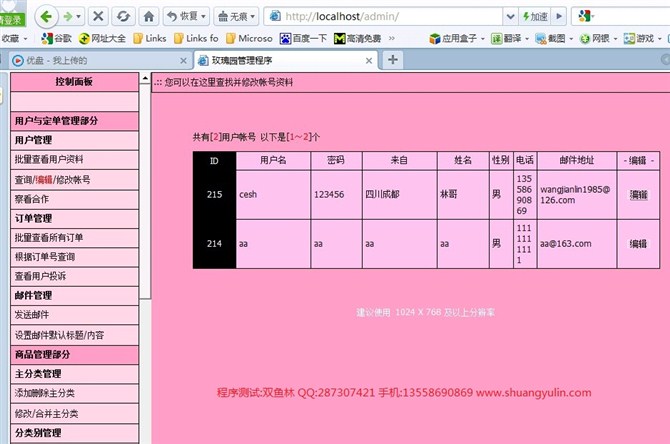Close the 玫瑰园管理程序 tab
Image resolution: width=670 pixels, height=444 pixels.
(369, 61)
